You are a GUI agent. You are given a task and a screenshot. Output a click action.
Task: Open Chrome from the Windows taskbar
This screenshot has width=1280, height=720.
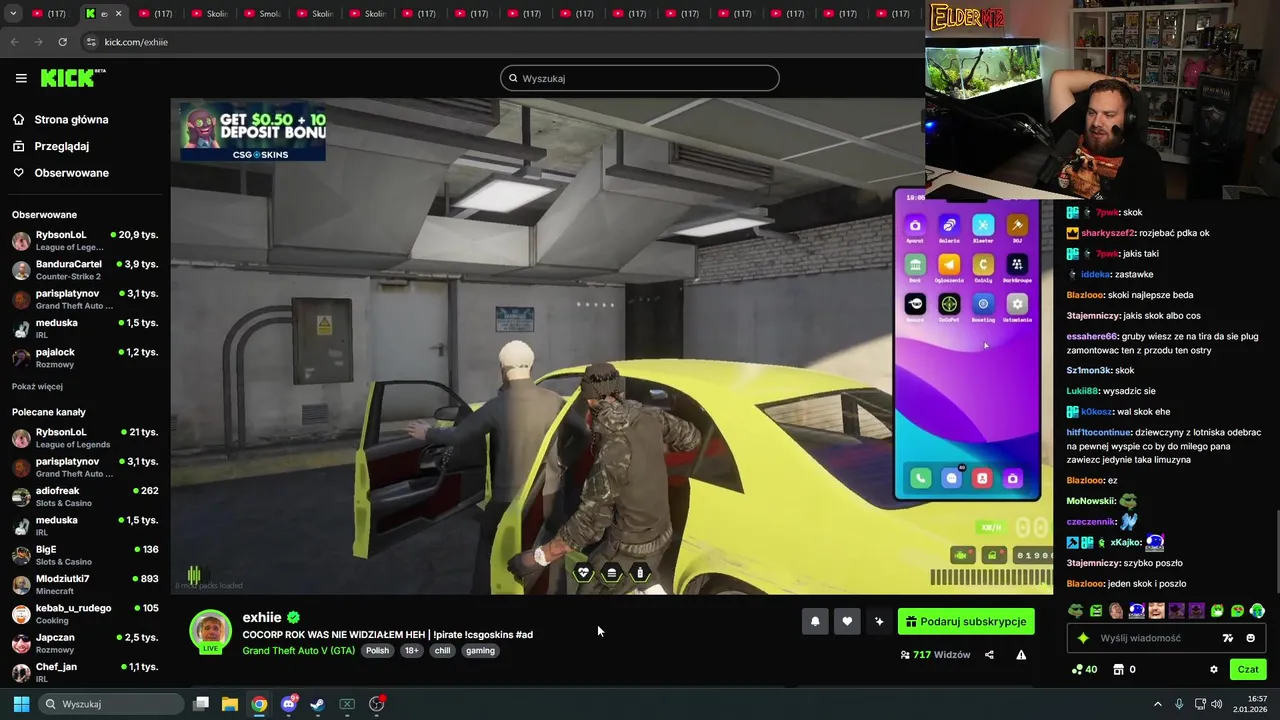pyautogui.click(x=259, y=704)
